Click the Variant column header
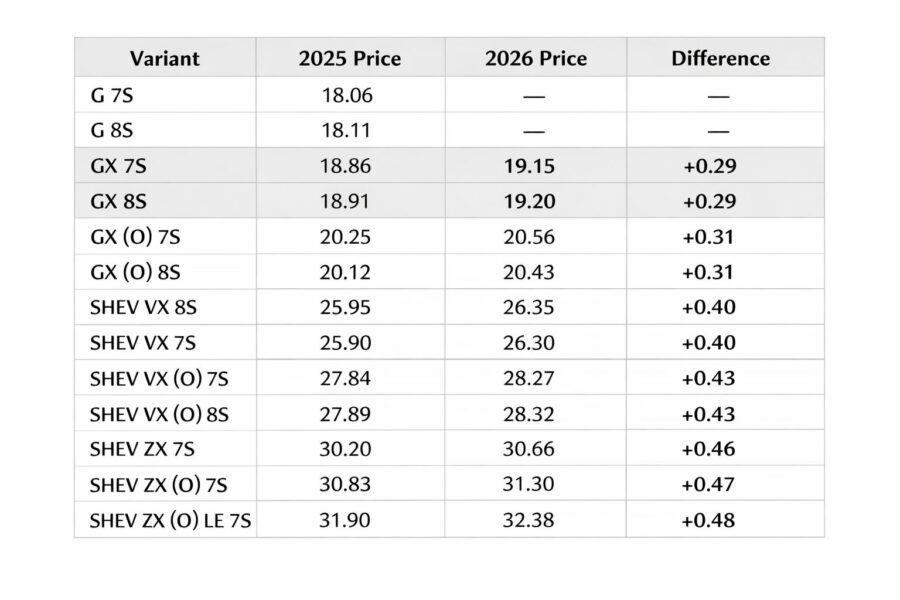900x600 pixels. point(165,58)
